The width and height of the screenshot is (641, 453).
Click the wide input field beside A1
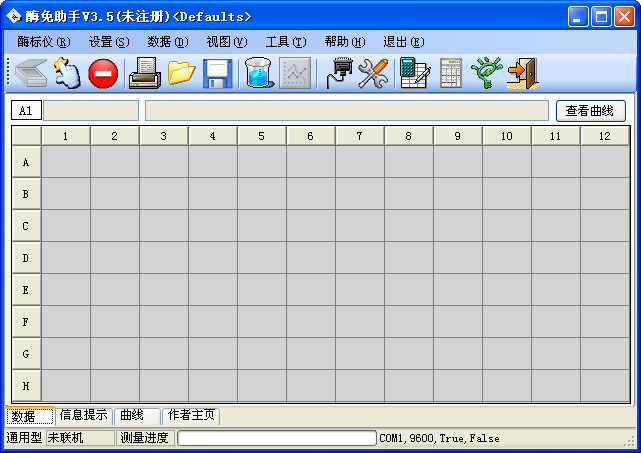click(346, 111)
